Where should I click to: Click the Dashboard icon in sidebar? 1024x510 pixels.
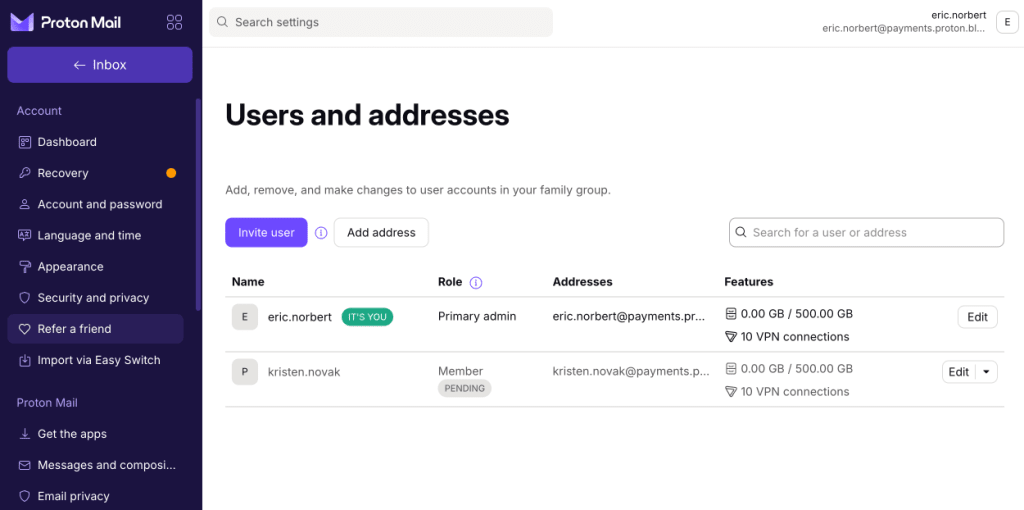click(x=25, y=142)
